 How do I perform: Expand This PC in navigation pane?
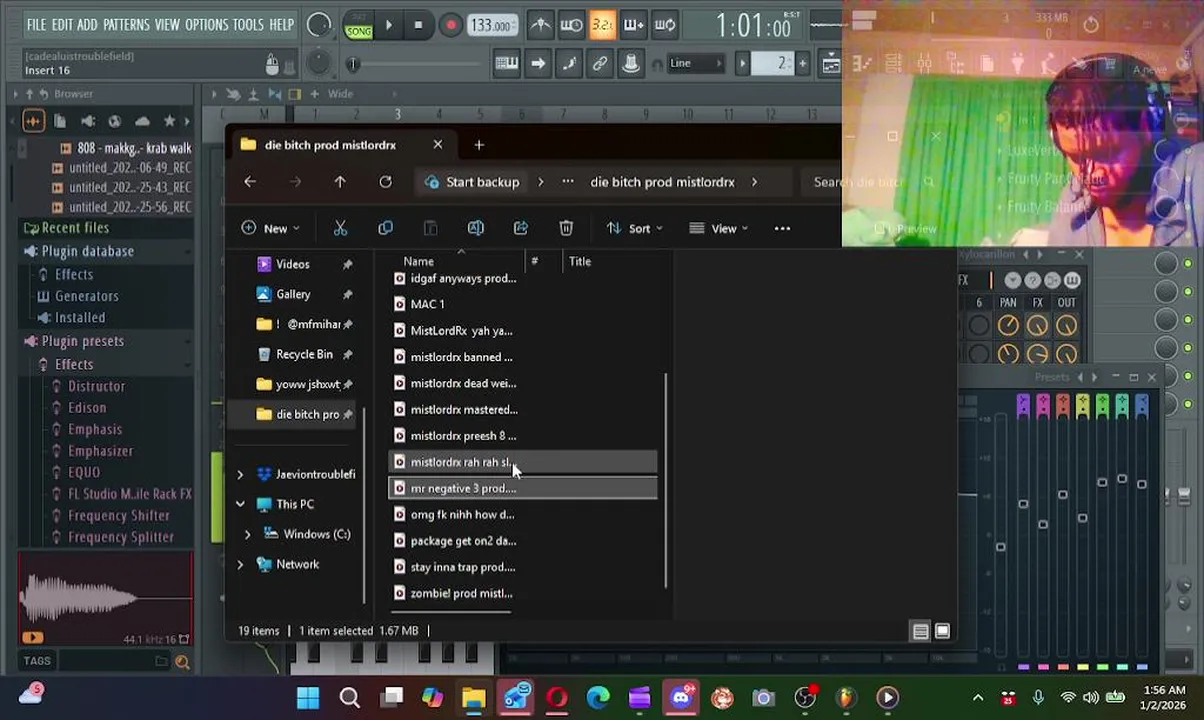point(240,505)
